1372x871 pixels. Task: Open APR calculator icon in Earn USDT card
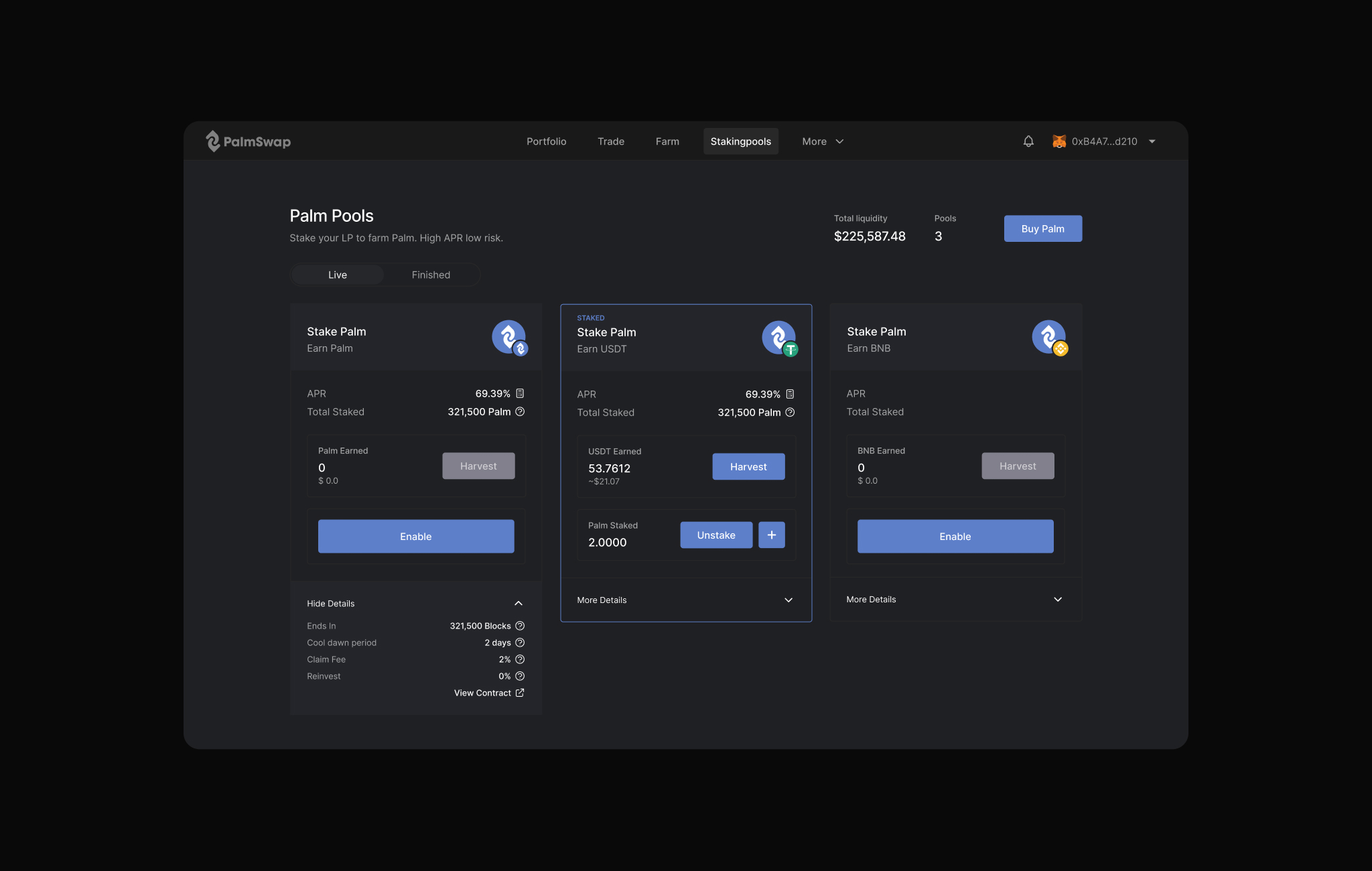(790, 395)
